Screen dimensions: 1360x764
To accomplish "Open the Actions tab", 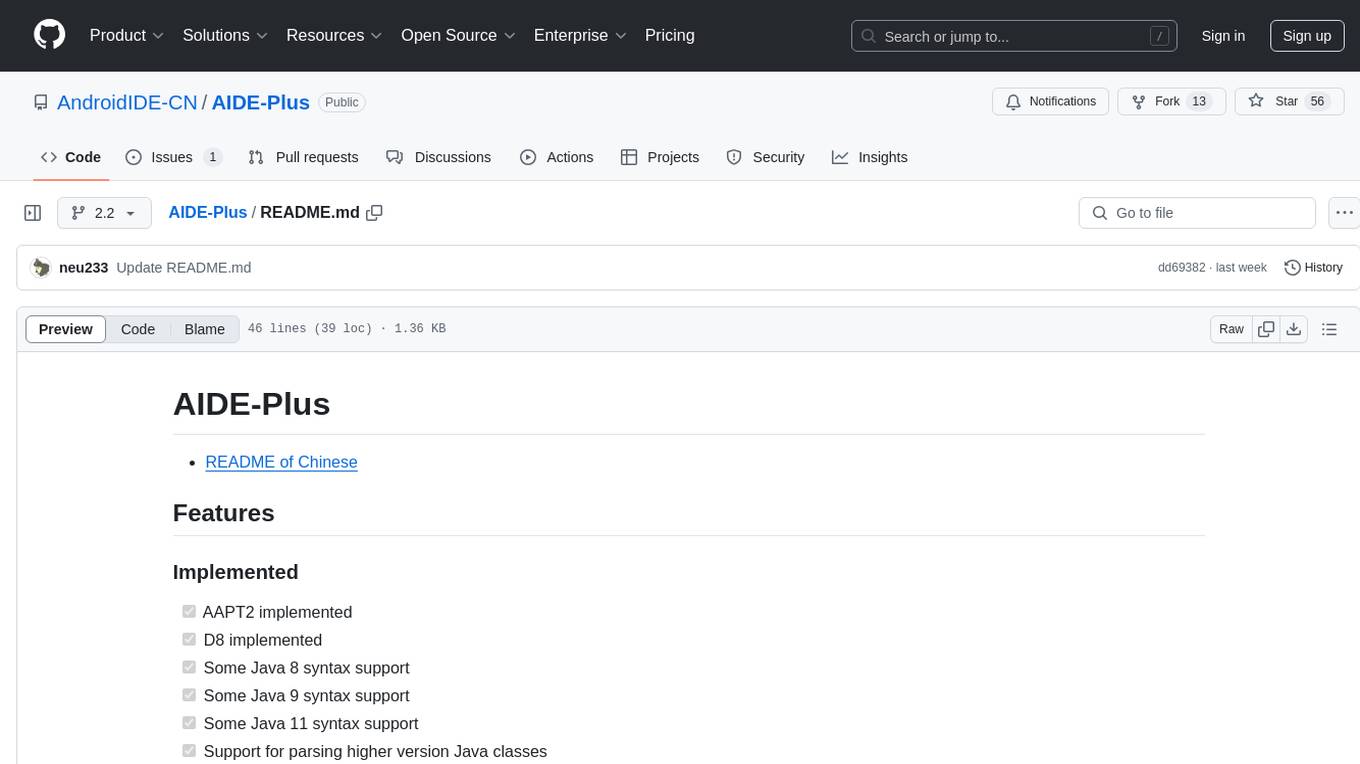I will pyautogui.click(x=557, y=157).
